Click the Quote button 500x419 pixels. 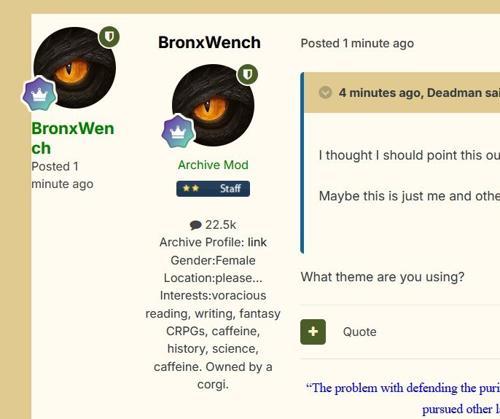(360, 332)
